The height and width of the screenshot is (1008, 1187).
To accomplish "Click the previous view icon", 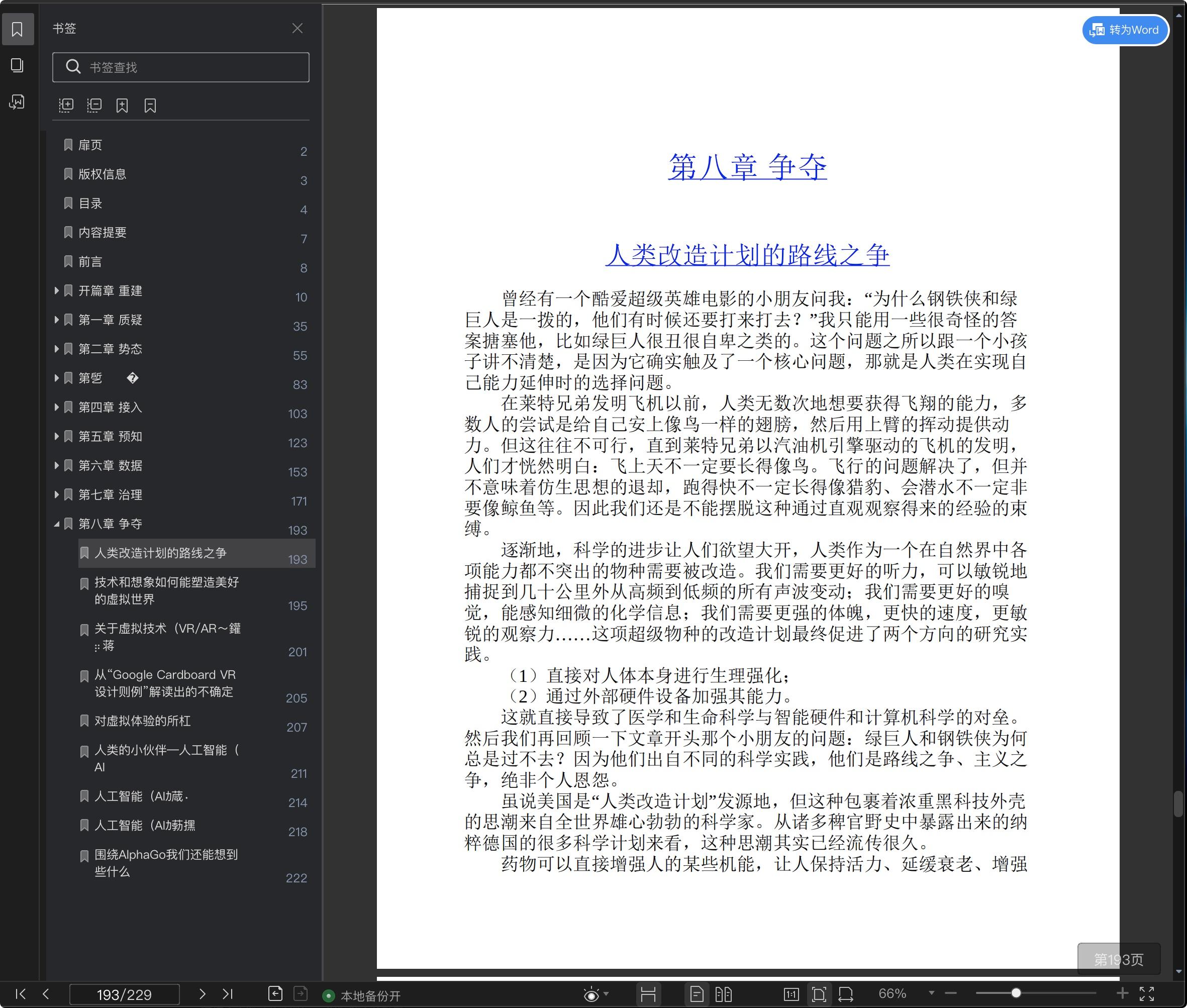I will (275, 994).
